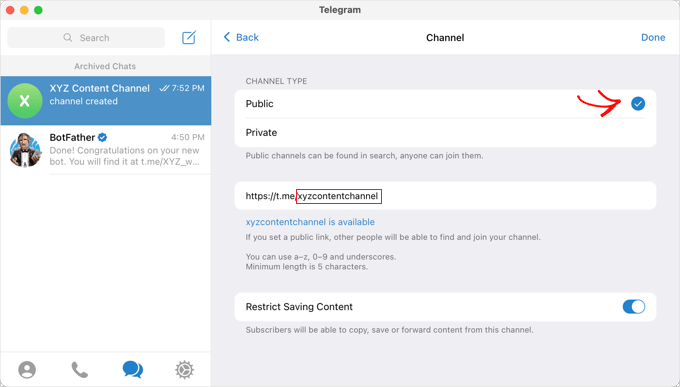The width and height of the screenshot is (680, 387).
Task: Click the Channel title heading
Action: point(445,38)
